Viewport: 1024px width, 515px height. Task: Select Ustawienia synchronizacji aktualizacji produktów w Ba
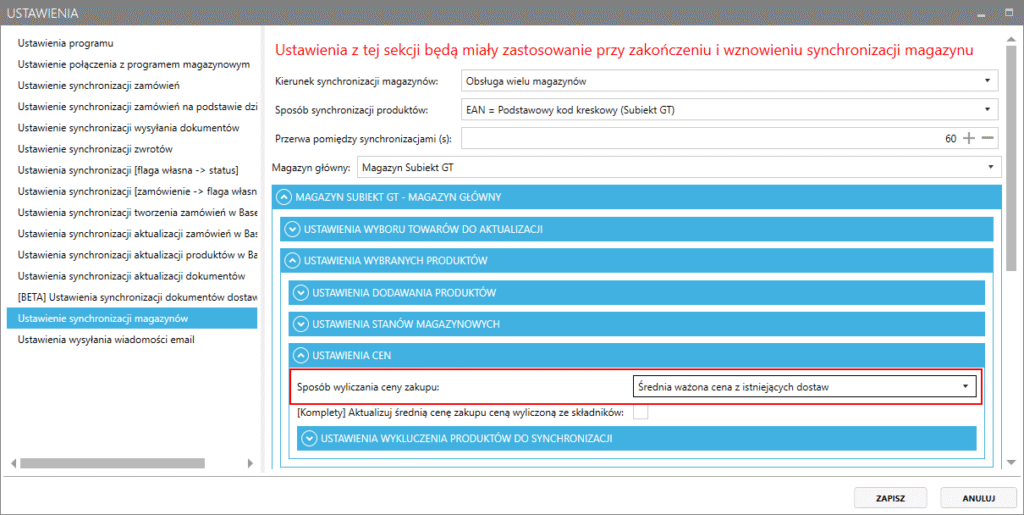(x=137, y=255)
